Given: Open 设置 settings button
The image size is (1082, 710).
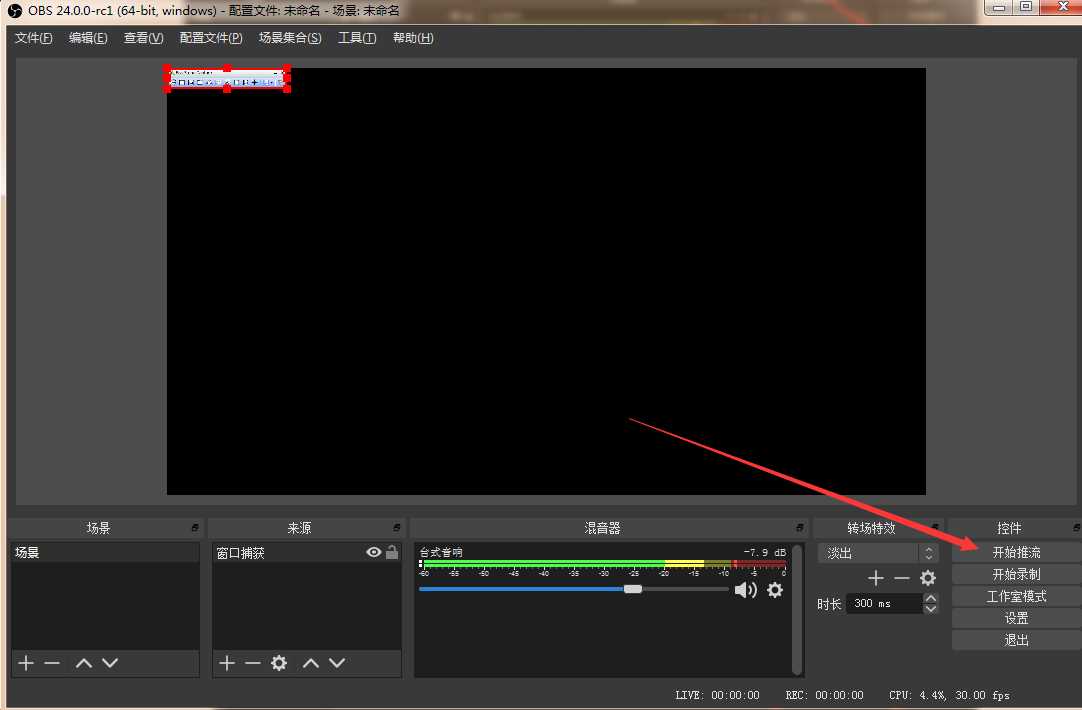Looking at the screenshot, I should [1016, 618].
